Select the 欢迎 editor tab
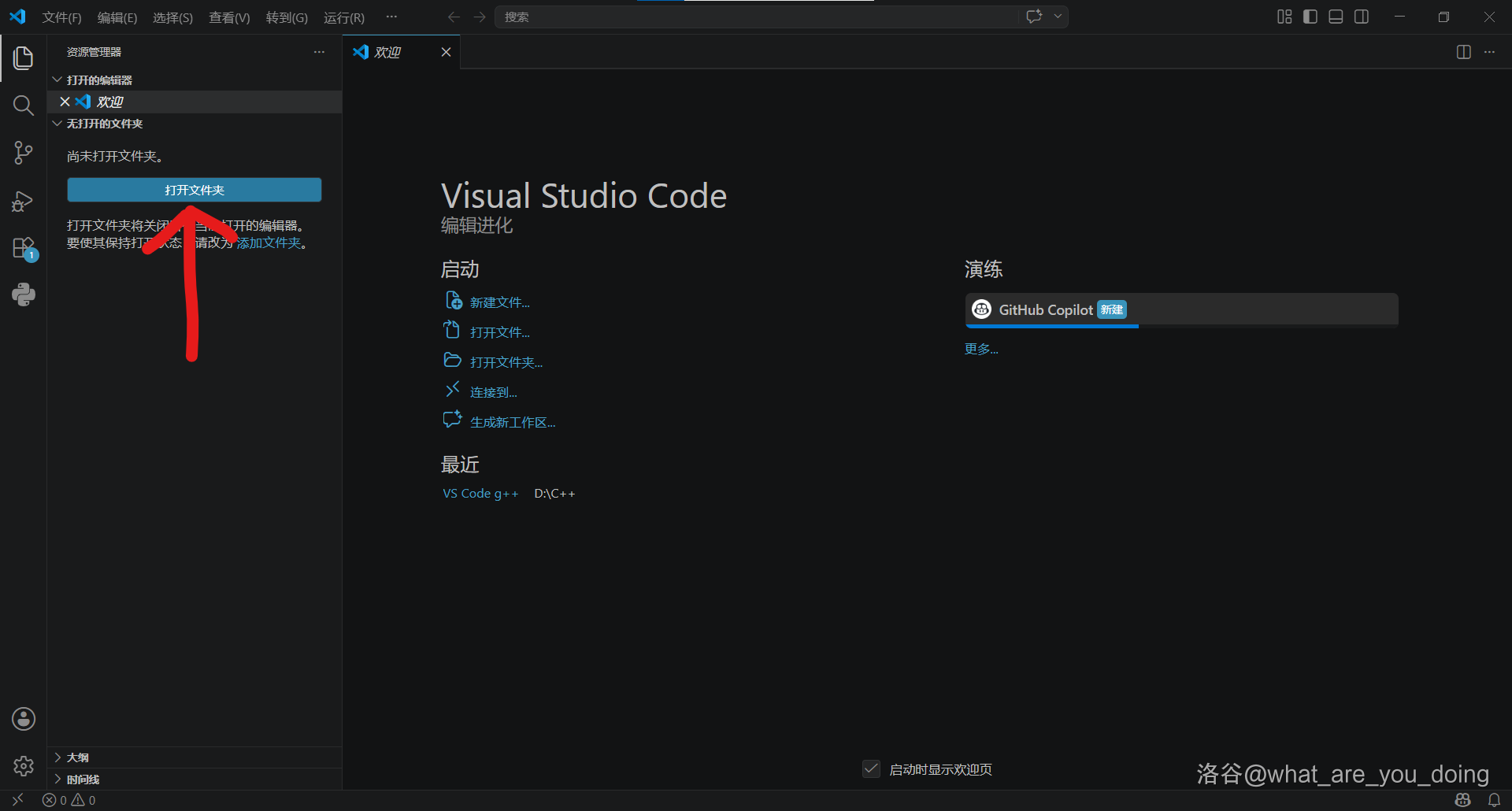 coord(402,52)
